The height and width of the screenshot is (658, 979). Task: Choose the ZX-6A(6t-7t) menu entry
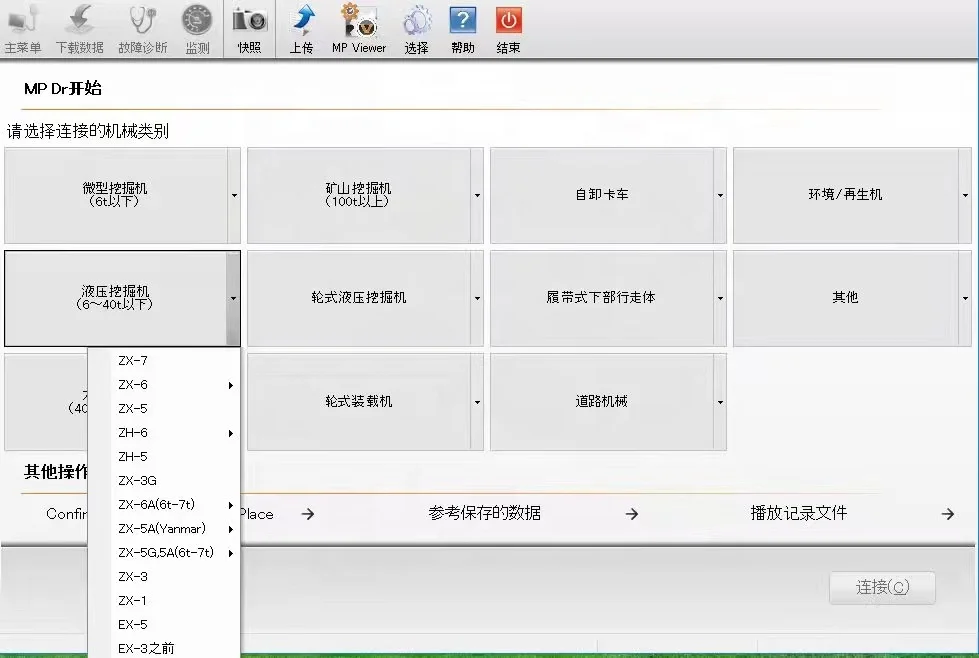[x=164, y=504]
